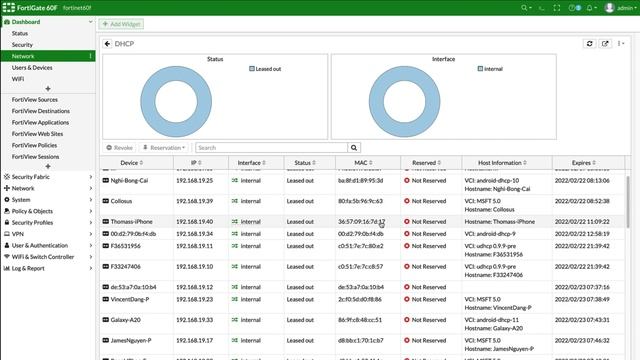Open the Security dashboard
The width and height of the screenshot is (640, 360).
click(22, 45)
